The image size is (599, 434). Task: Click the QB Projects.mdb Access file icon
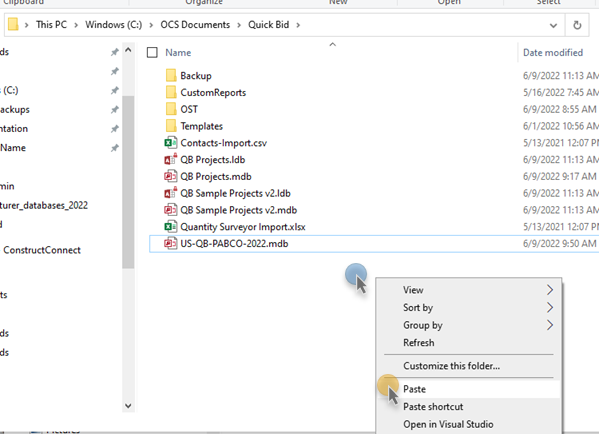pyautogui.click(x=170, y=177)
